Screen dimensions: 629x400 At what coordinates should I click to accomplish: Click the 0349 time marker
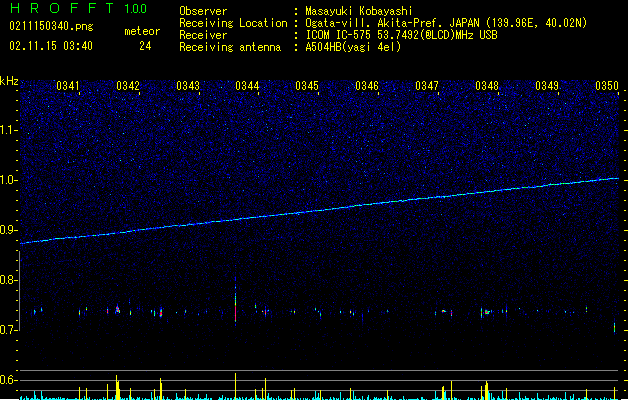click(x=547, y=86)
